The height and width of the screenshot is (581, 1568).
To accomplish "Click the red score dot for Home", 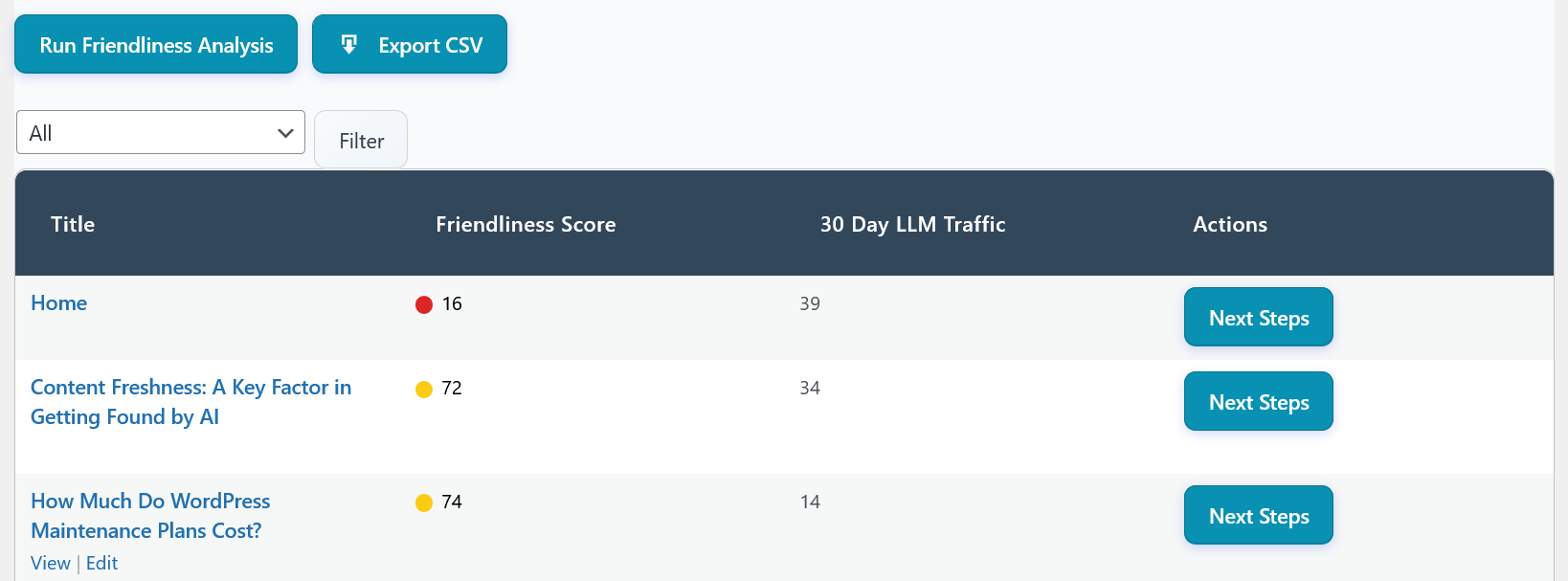I will [424, 304].
